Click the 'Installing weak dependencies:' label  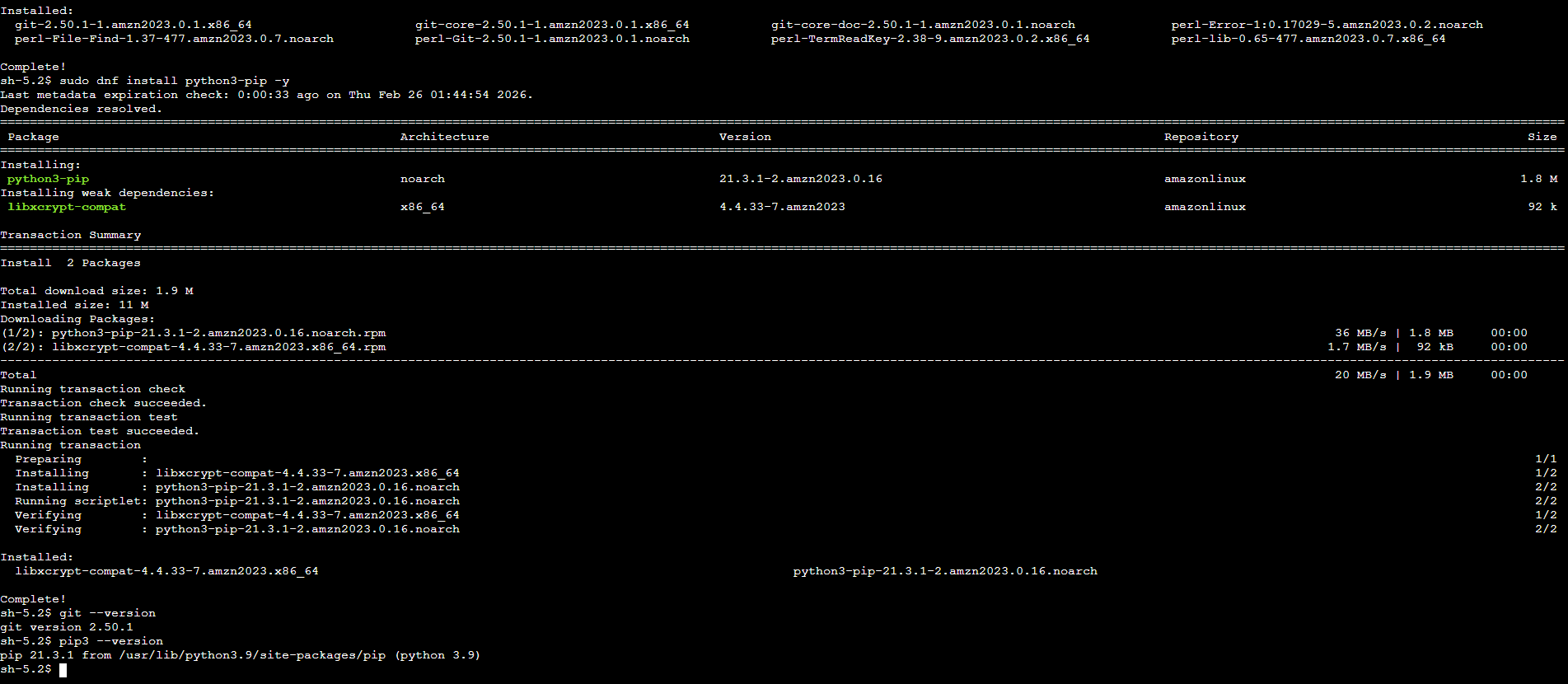tap(107, 193)
